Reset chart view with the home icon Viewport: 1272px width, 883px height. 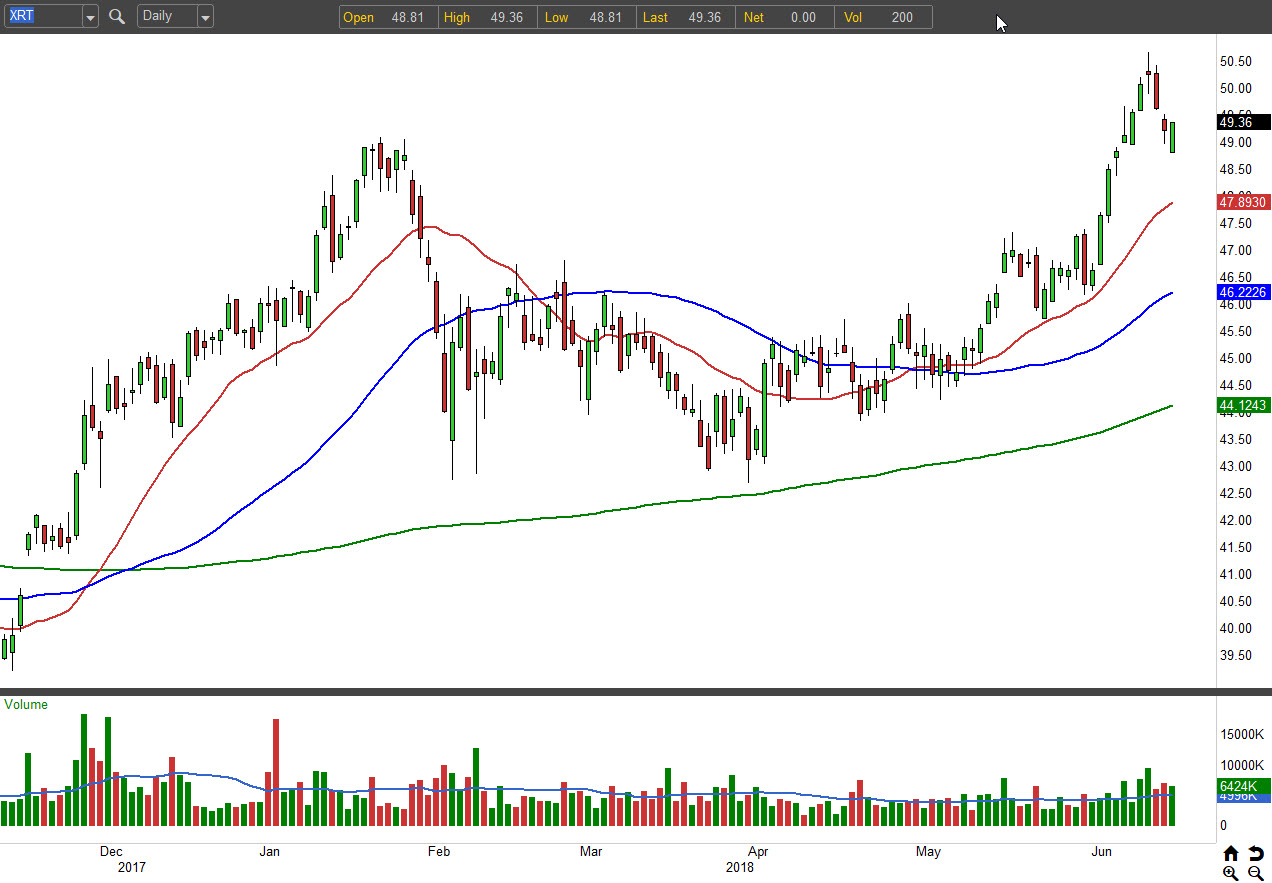pyautogui.click(x=1230, y=853)
